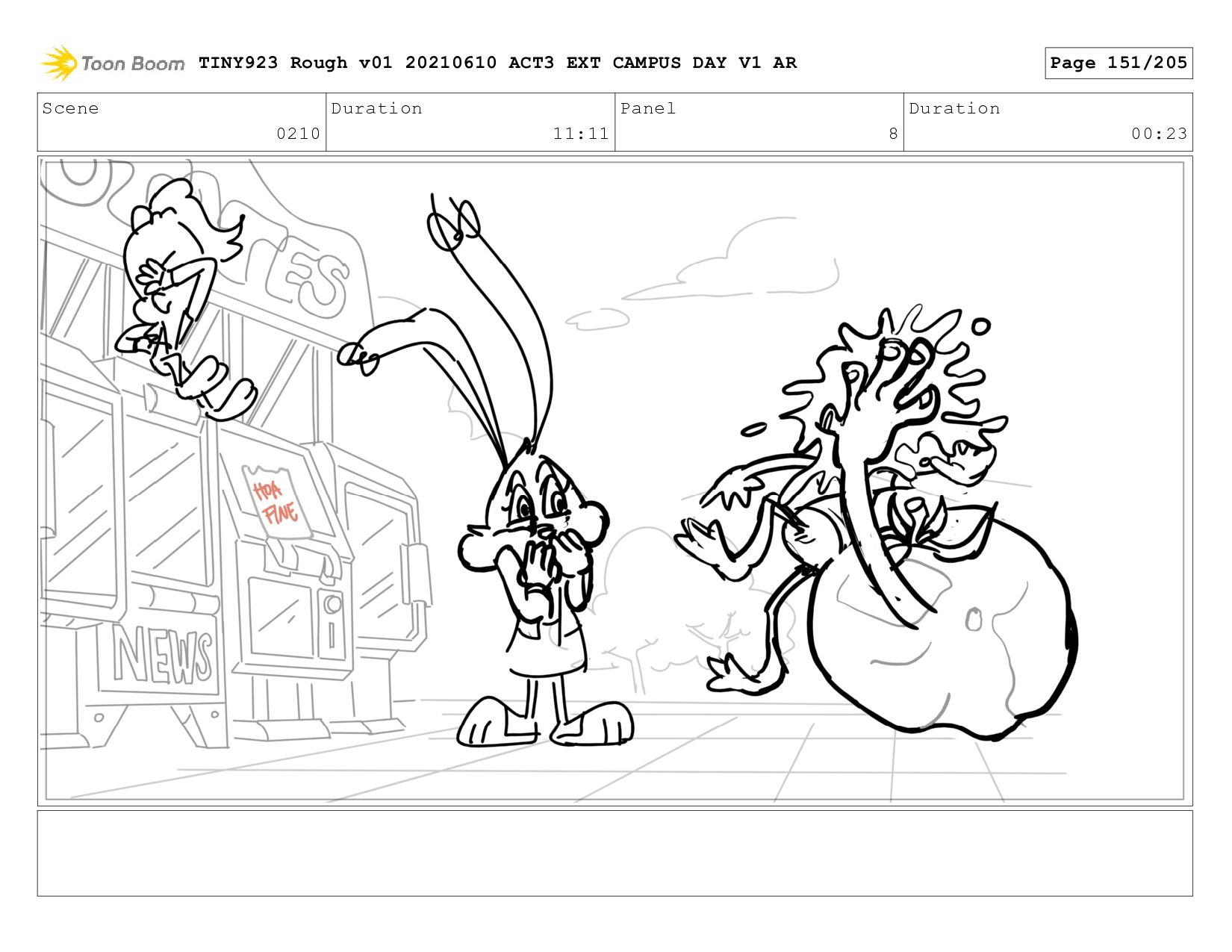Click the red HOA FINE sign

276,503
